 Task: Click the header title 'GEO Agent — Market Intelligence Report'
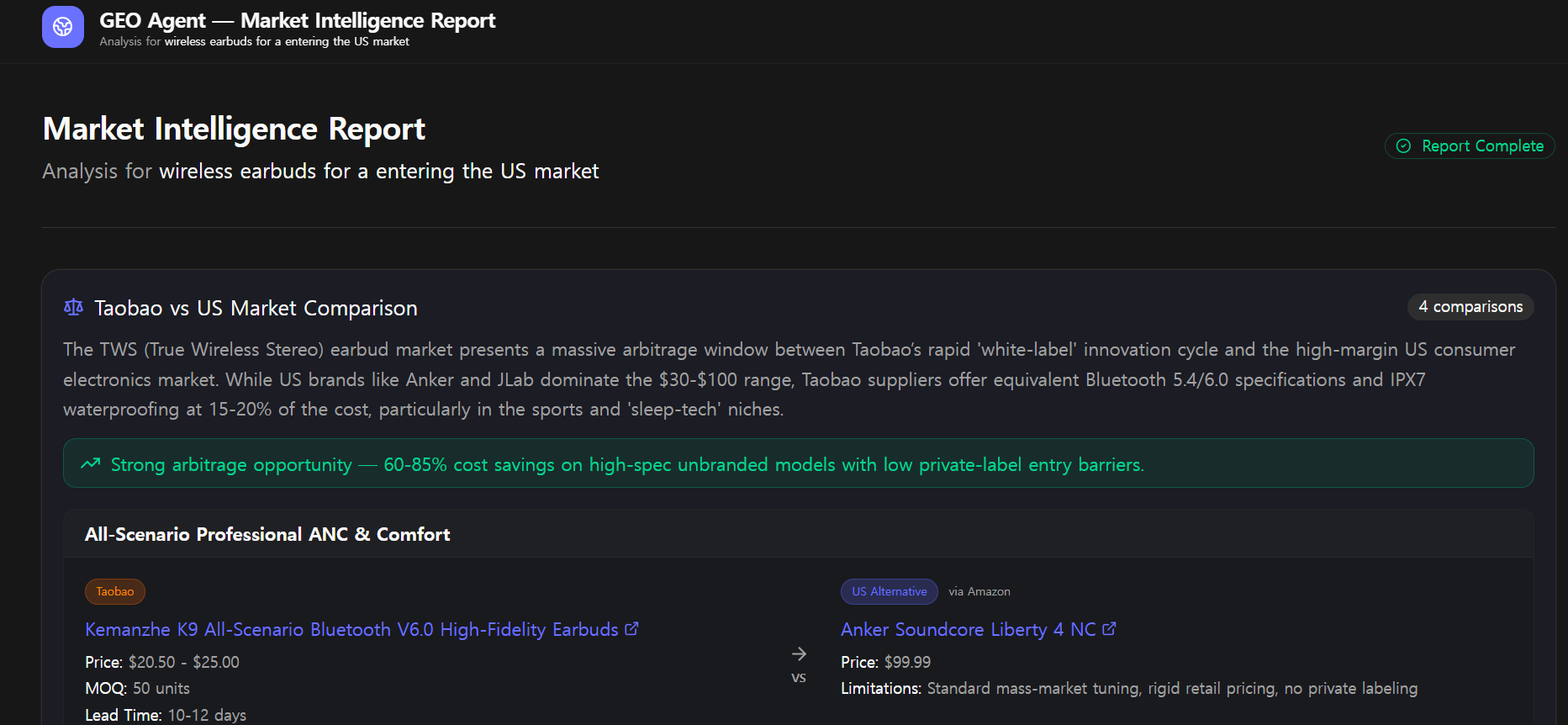tap(298, 20)
